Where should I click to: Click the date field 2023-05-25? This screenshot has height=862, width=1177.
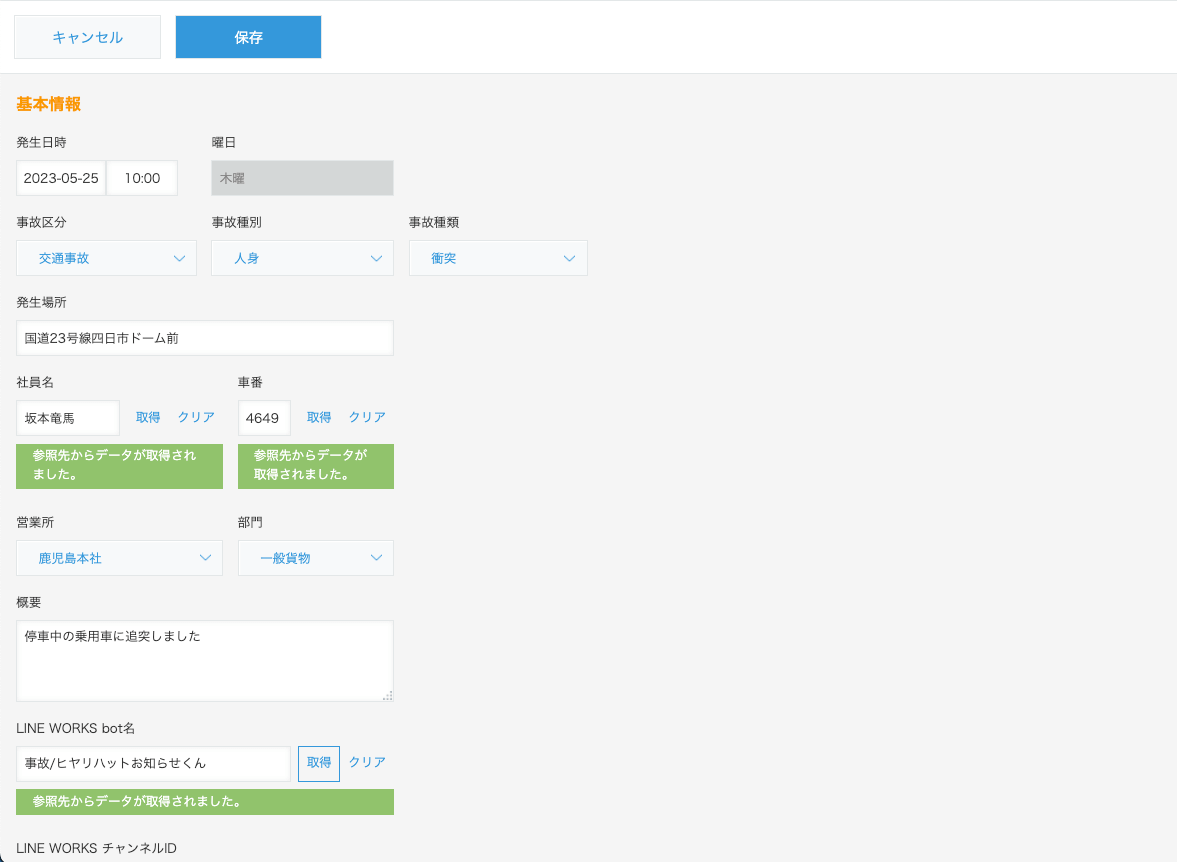[61, 178]
